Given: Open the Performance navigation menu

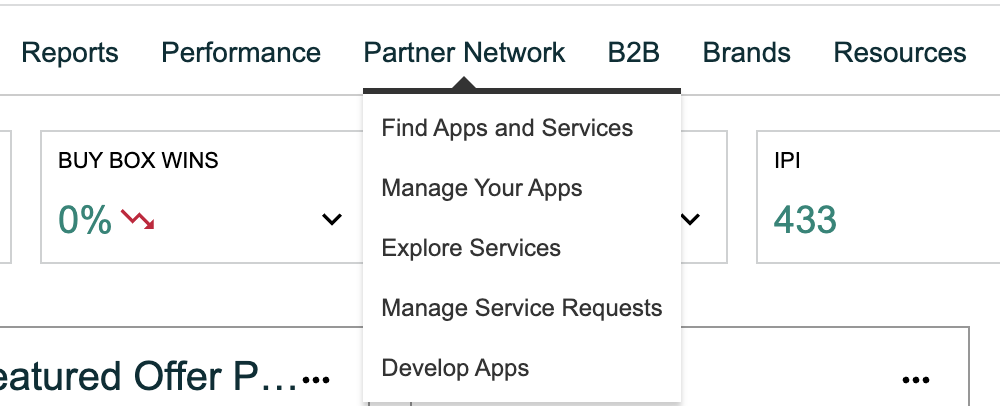Looking at the screenshot, I should point(241,53).
